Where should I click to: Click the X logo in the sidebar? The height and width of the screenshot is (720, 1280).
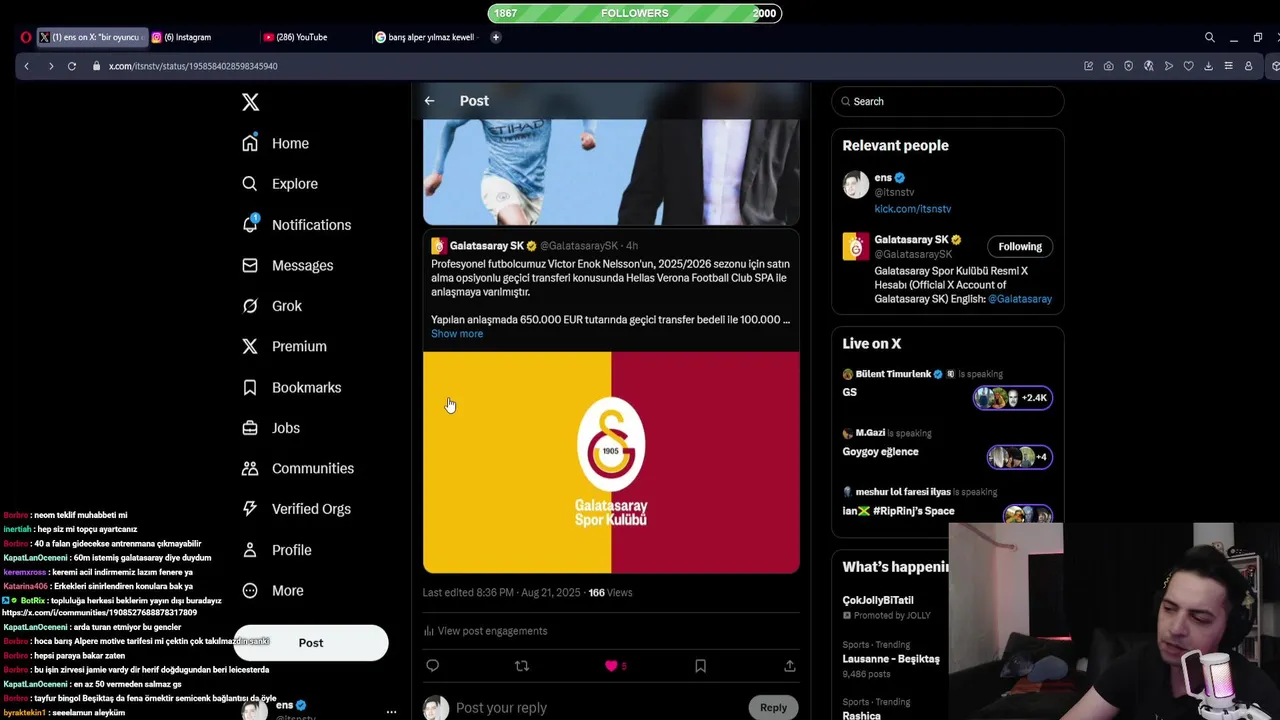(x=251, y=102)
